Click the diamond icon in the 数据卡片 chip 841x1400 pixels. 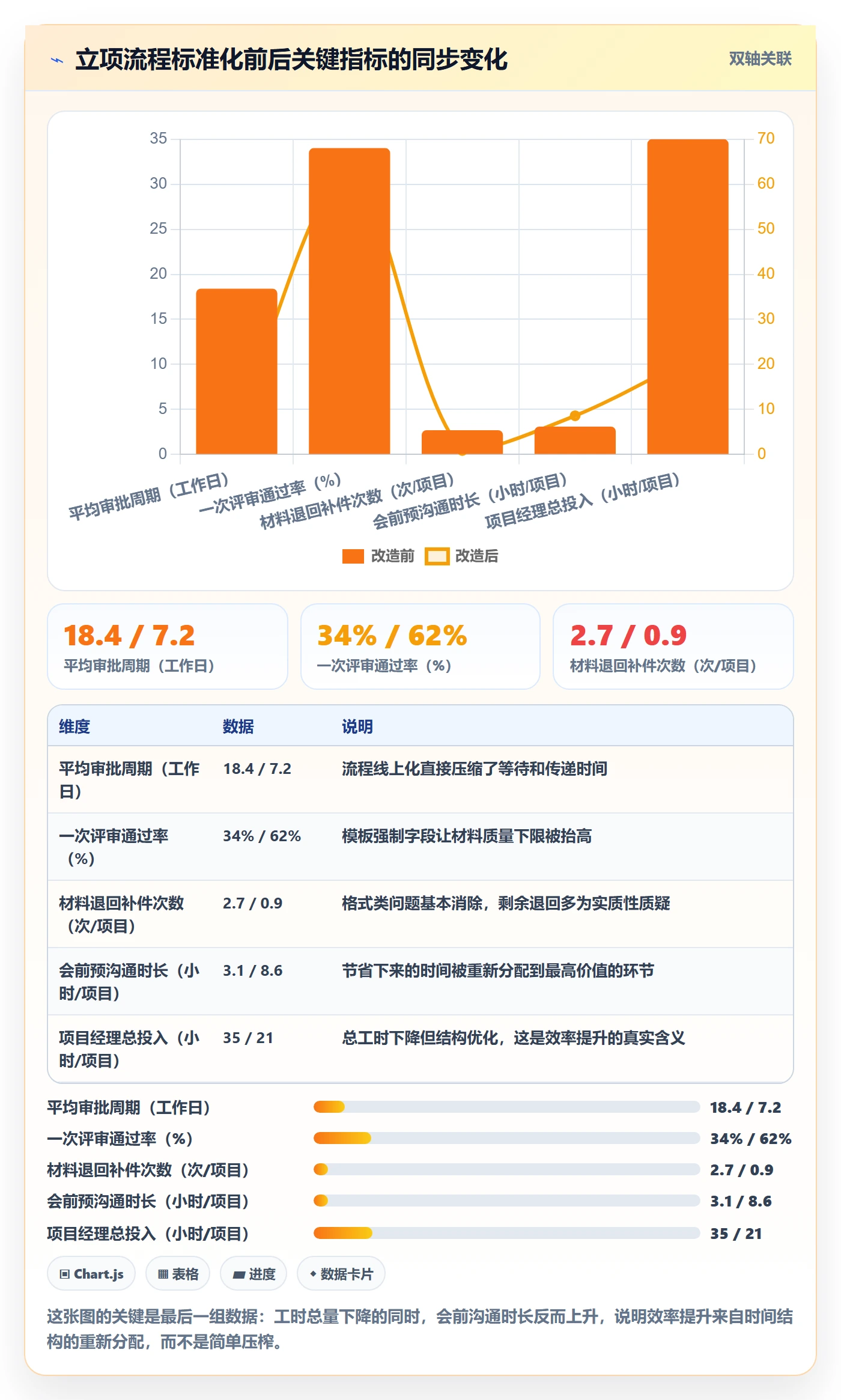tap(313, 1274)
